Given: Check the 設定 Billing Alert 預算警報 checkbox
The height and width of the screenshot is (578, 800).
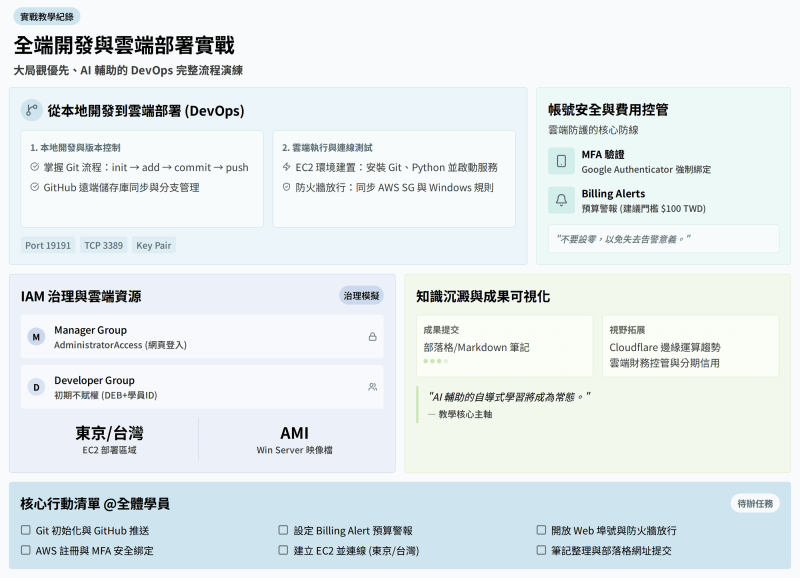Looking at the screenshot, I should (283, 530).
